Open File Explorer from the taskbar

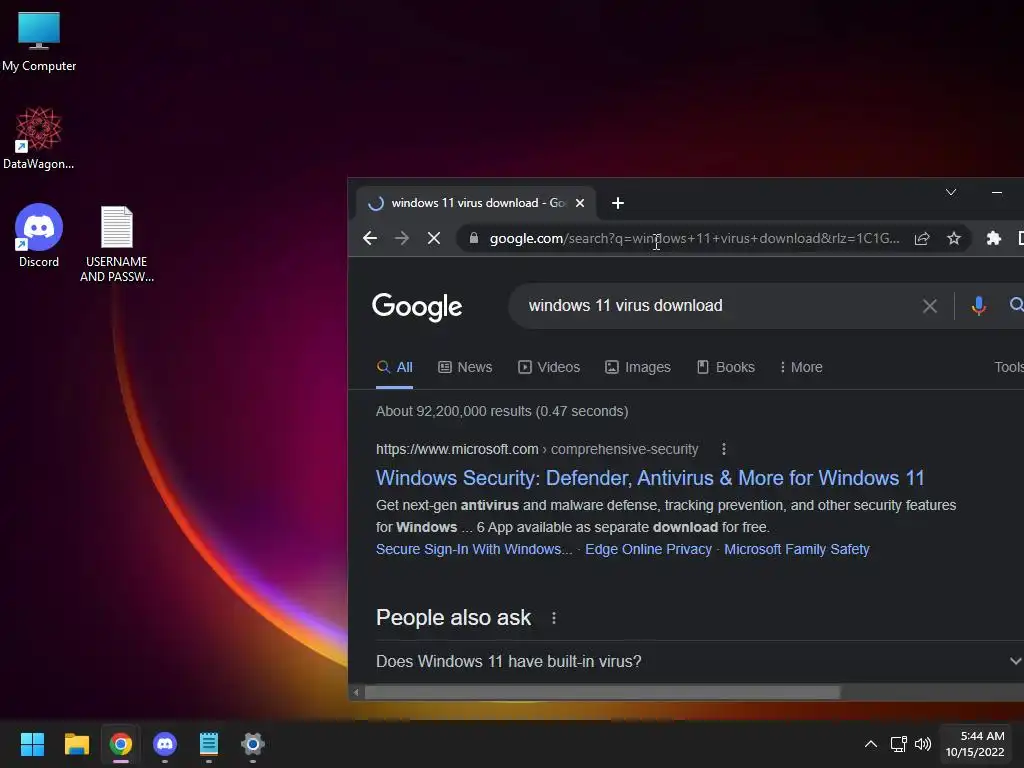(x=76, y=744)
